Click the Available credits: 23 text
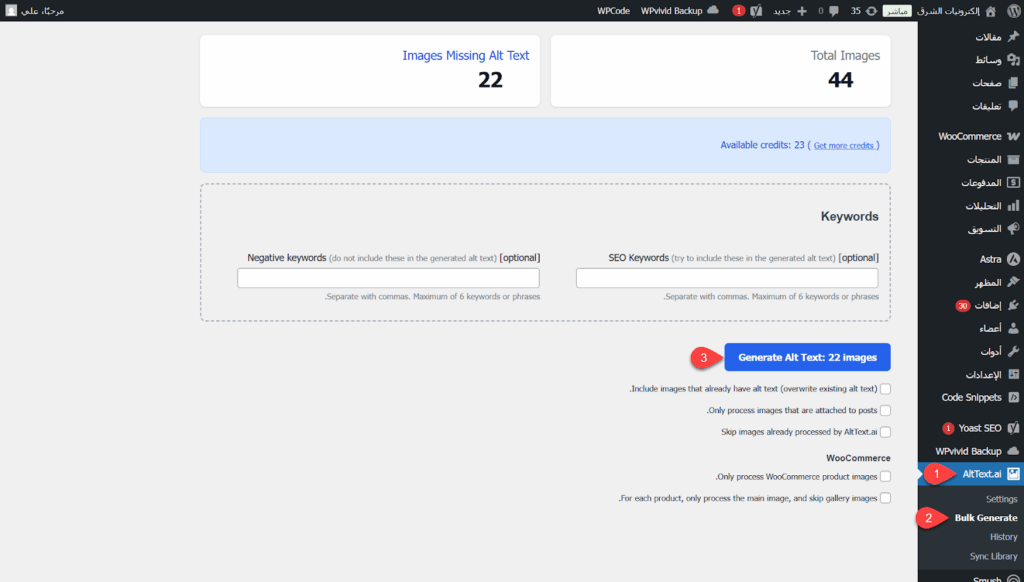The height and width of the screenshot is (582, 1024). click(x=762, y=145)
